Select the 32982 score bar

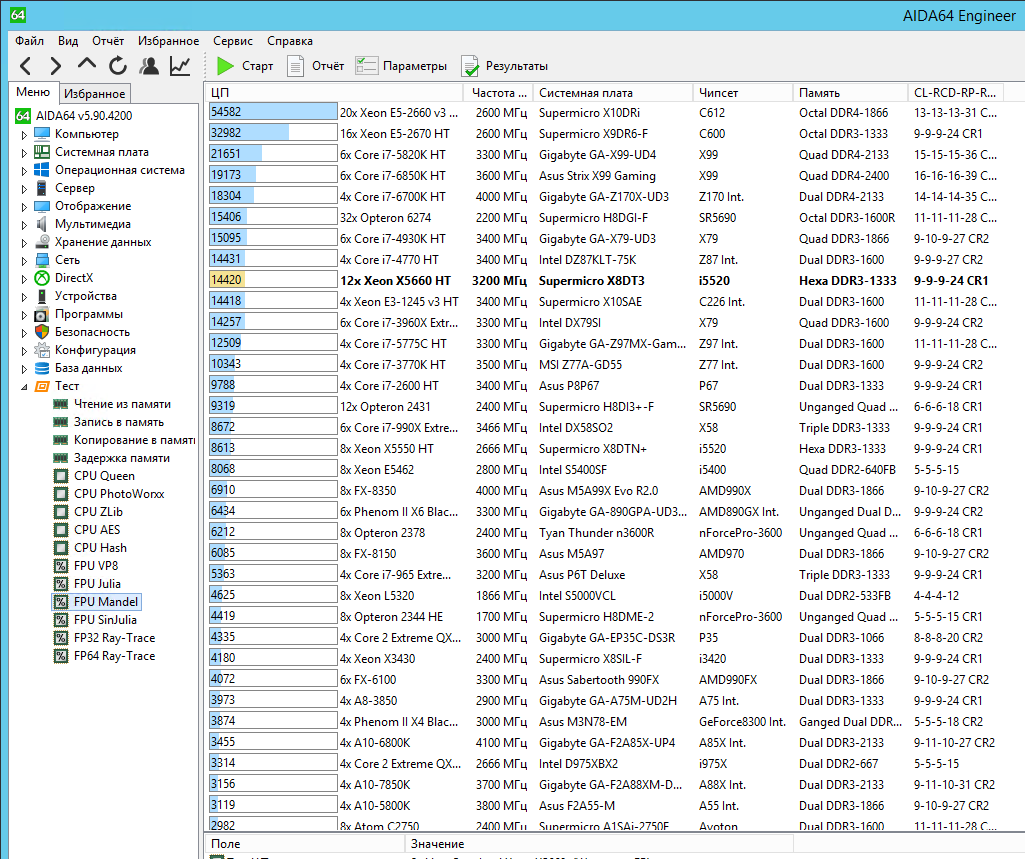273,133
